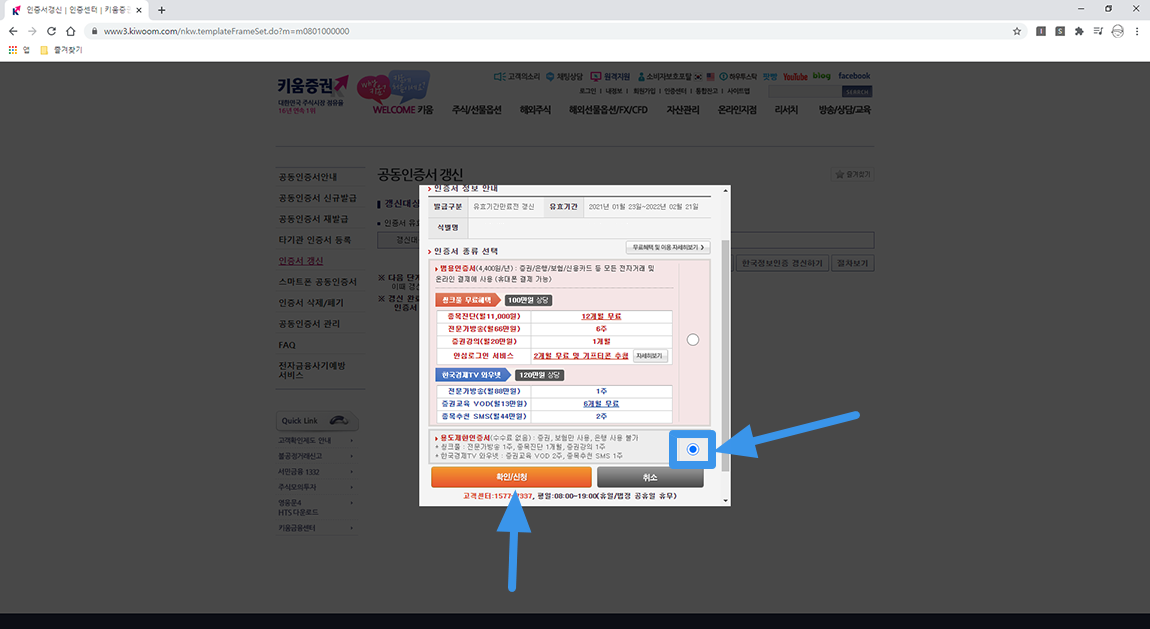Open 해외선물옵션/FX/CFD menu

click(x=608, y=110)
